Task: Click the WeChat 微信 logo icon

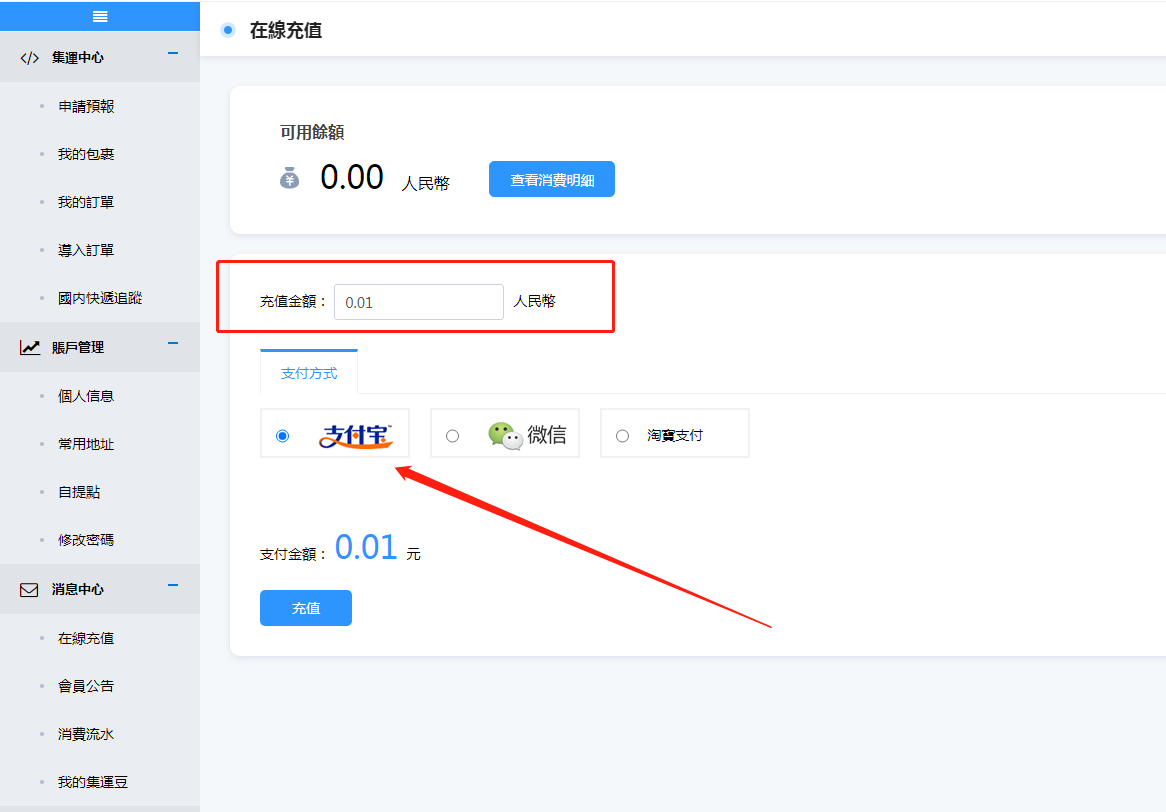Action: (x=505, y=435)
